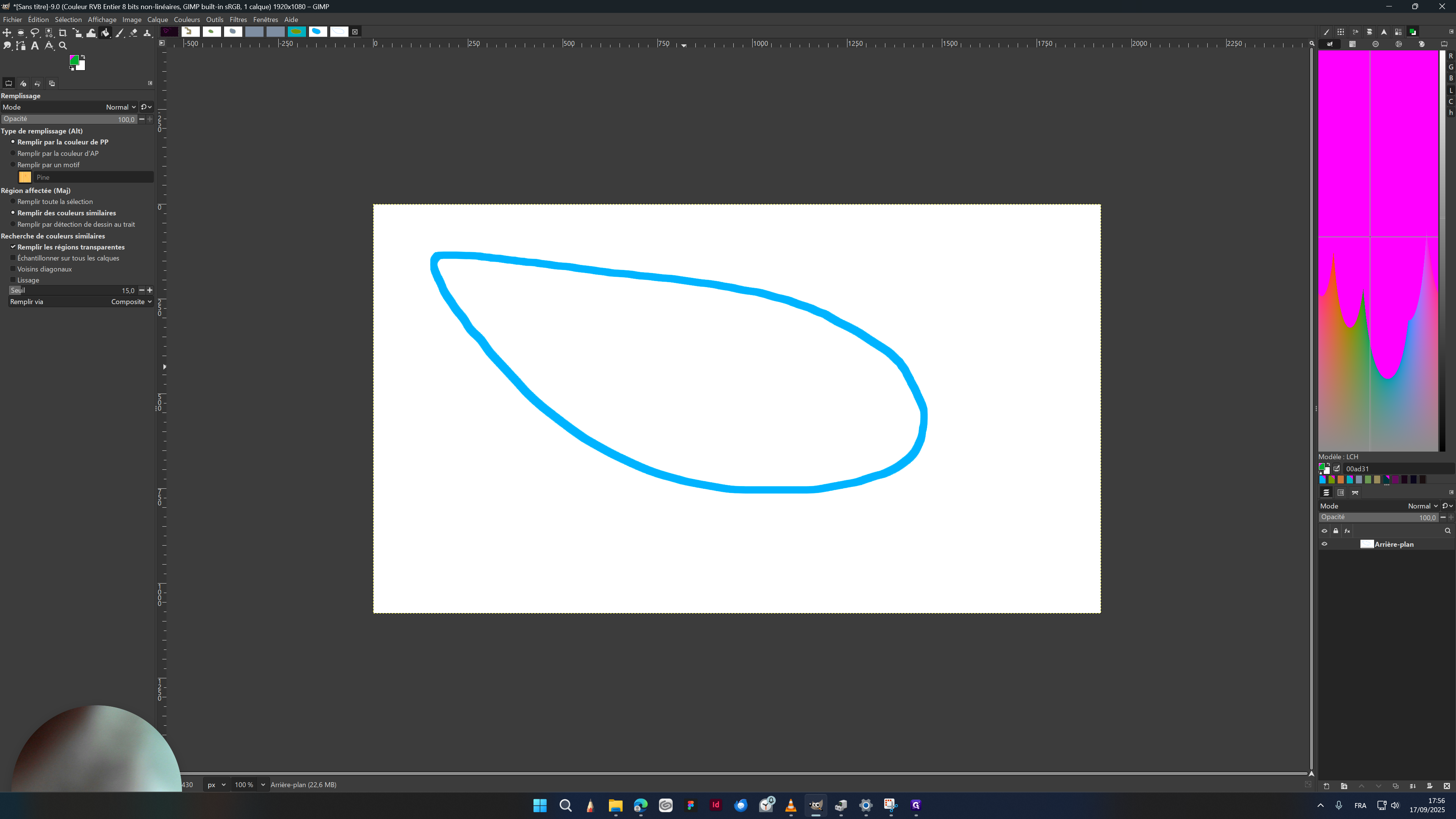1456x819 pixels.
Task: Increase Seuil with the plus button
Action: click(149, 290)
